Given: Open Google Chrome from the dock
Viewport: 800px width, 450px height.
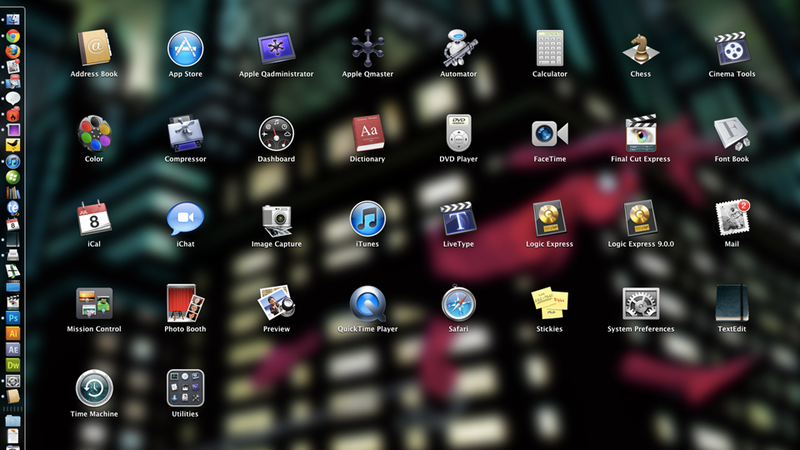Looking at the screenshot, I should pos(13,36).
